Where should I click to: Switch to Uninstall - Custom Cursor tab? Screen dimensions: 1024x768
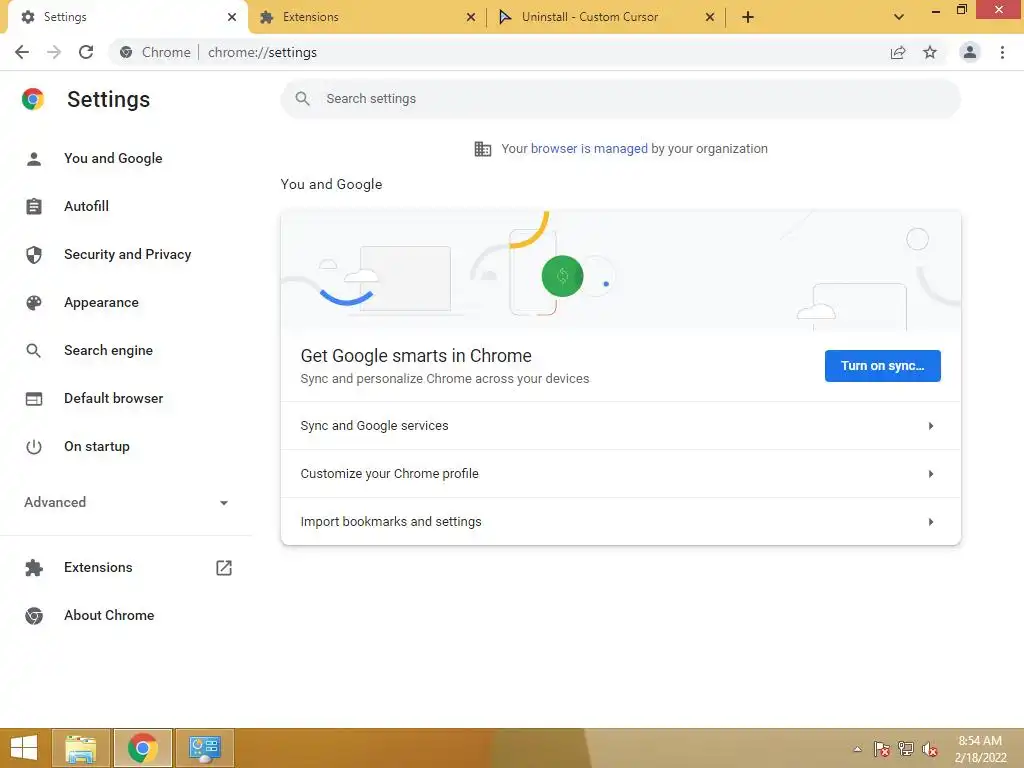[606, 17]
